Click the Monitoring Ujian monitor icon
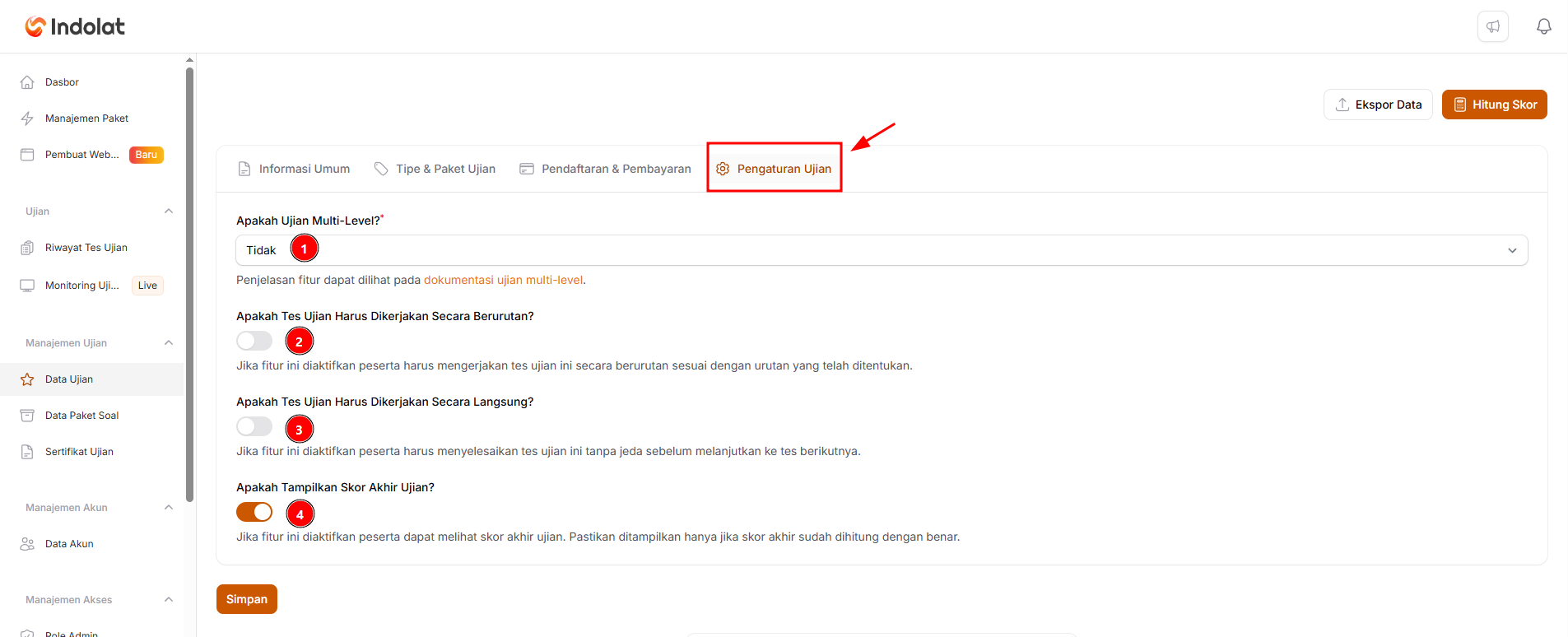The image size is (1568, 637). click(27, 286)
